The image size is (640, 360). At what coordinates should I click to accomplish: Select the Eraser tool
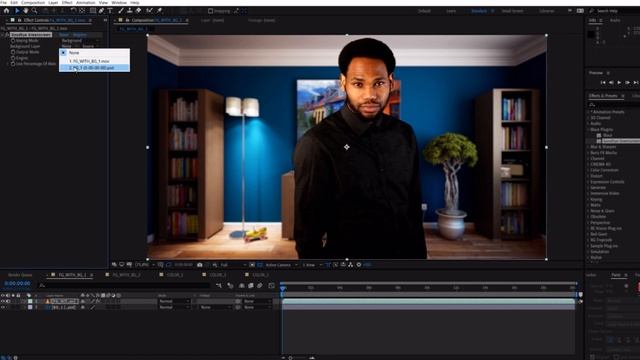click(139, 11)
